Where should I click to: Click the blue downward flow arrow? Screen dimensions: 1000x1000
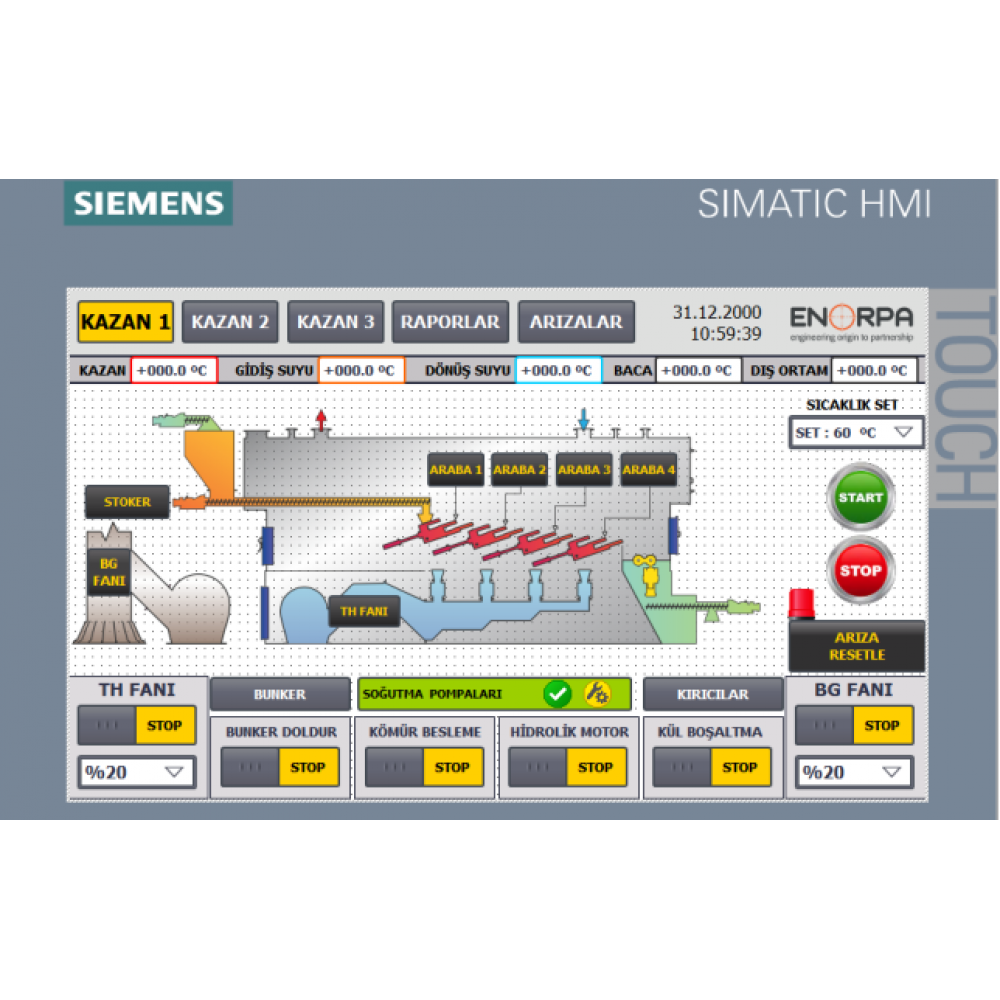[584, 419]
